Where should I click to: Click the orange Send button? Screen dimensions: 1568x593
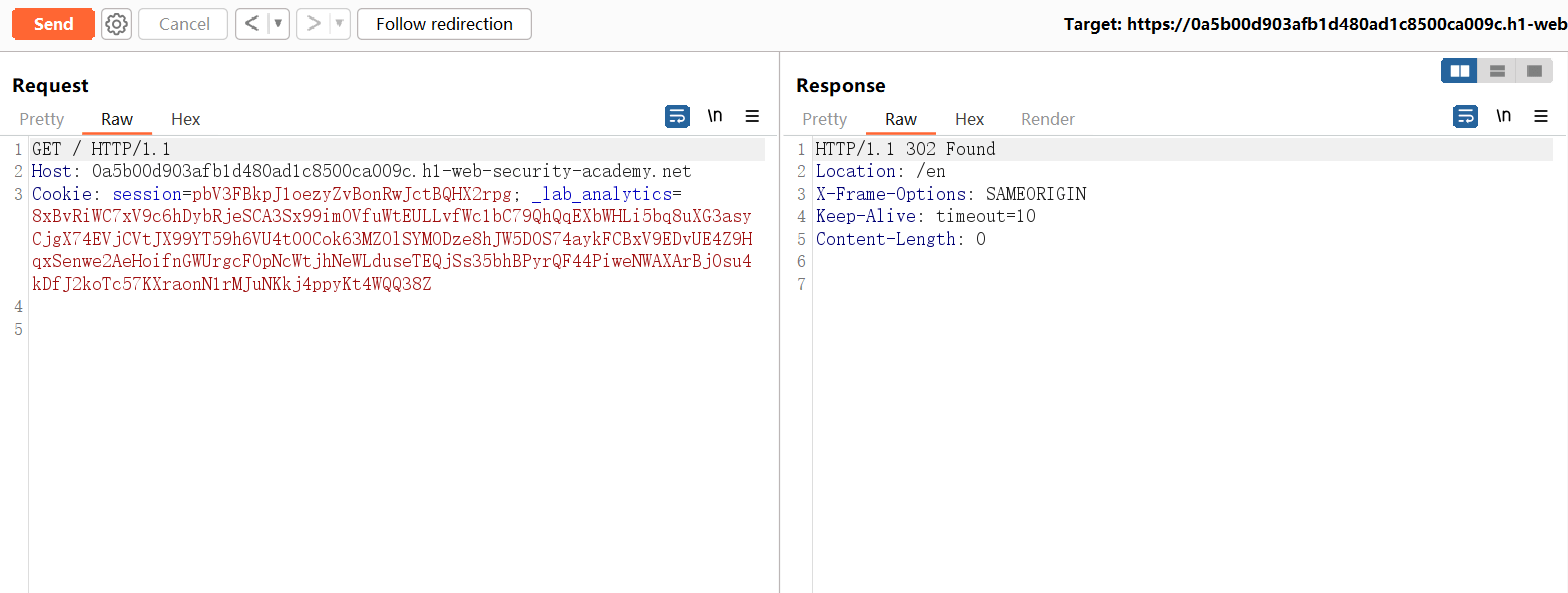pos(53,24)
